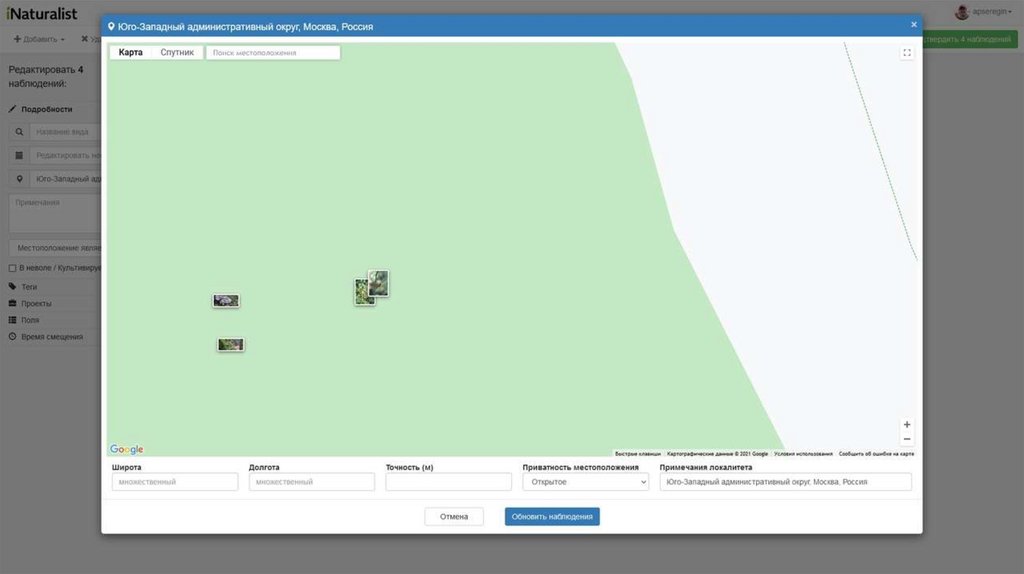Click the species name search icon
The width and height of the screenshot is (1024, 574).
click(19, 132)
